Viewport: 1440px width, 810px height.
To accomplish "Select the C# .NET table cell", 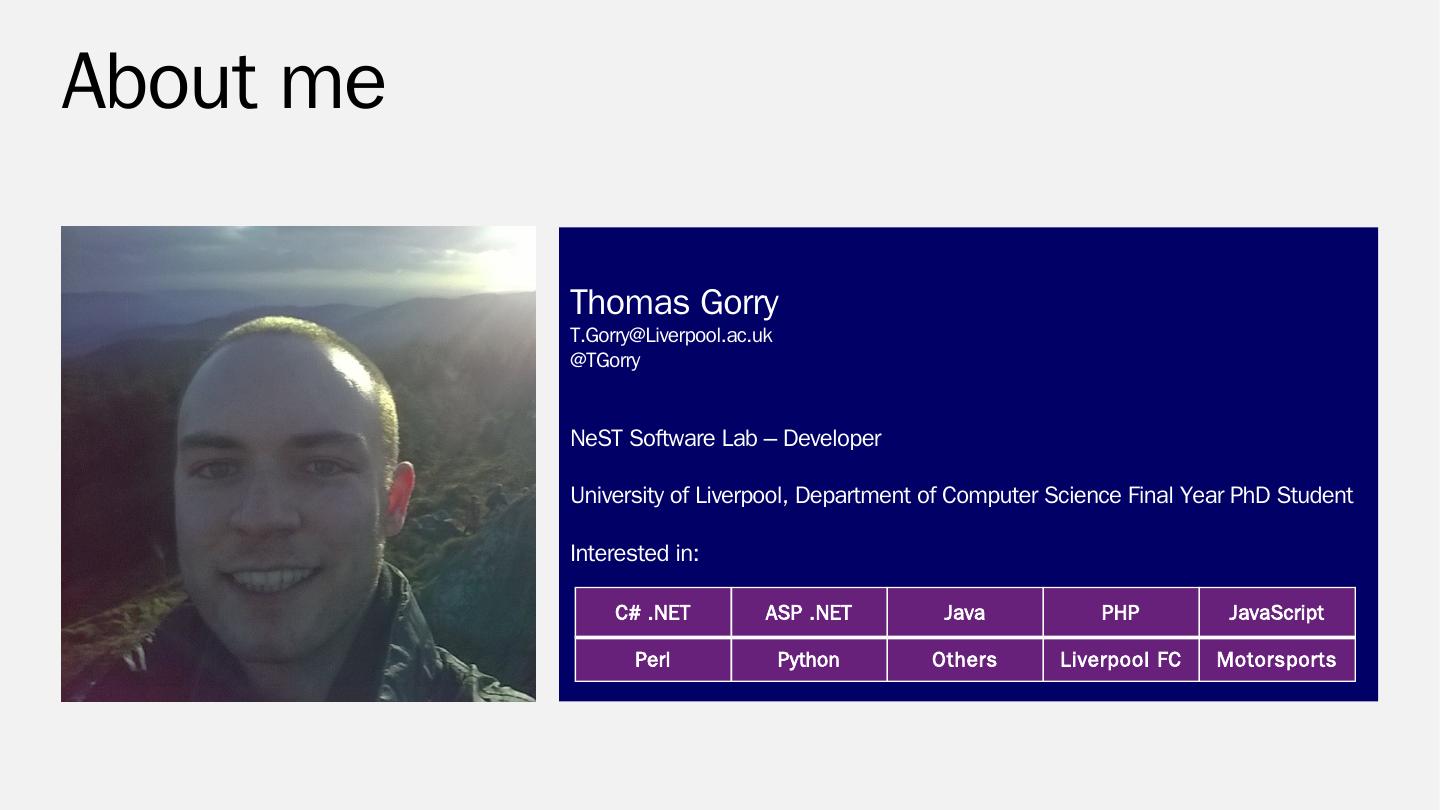I will point(653,613).
